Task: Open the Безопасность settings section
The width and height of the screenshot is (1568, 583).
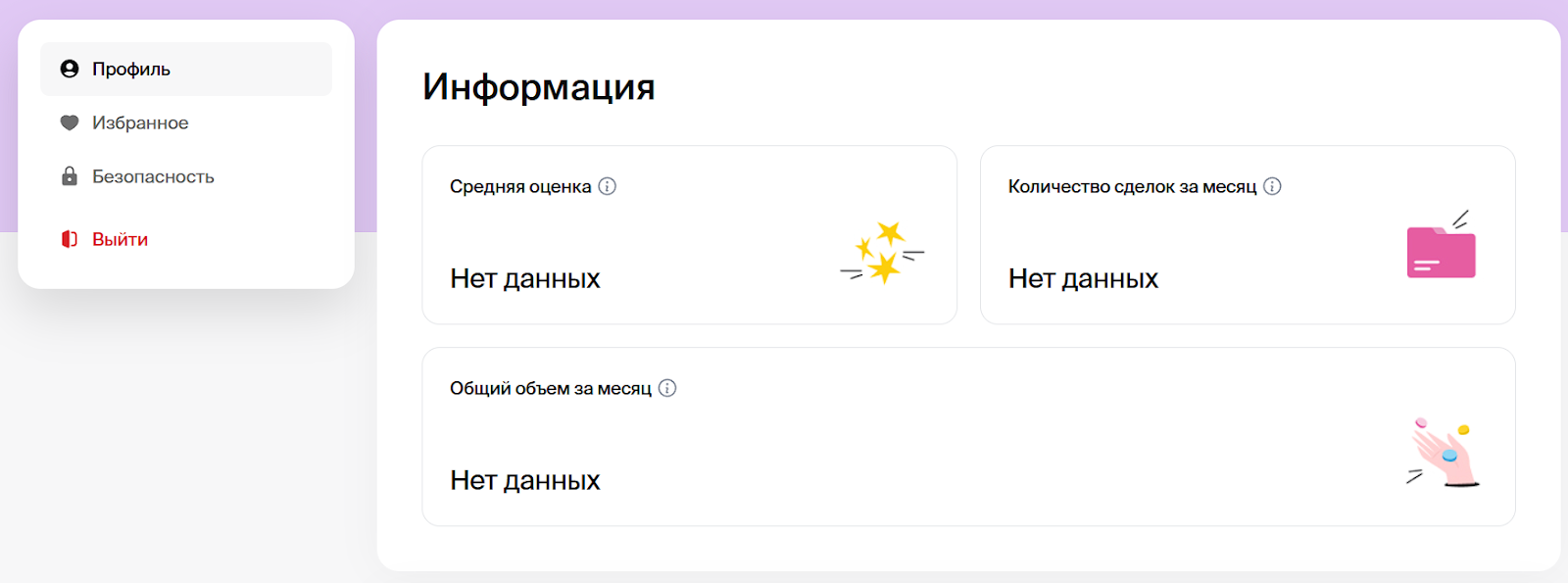Action: click(x=153, y=176)
